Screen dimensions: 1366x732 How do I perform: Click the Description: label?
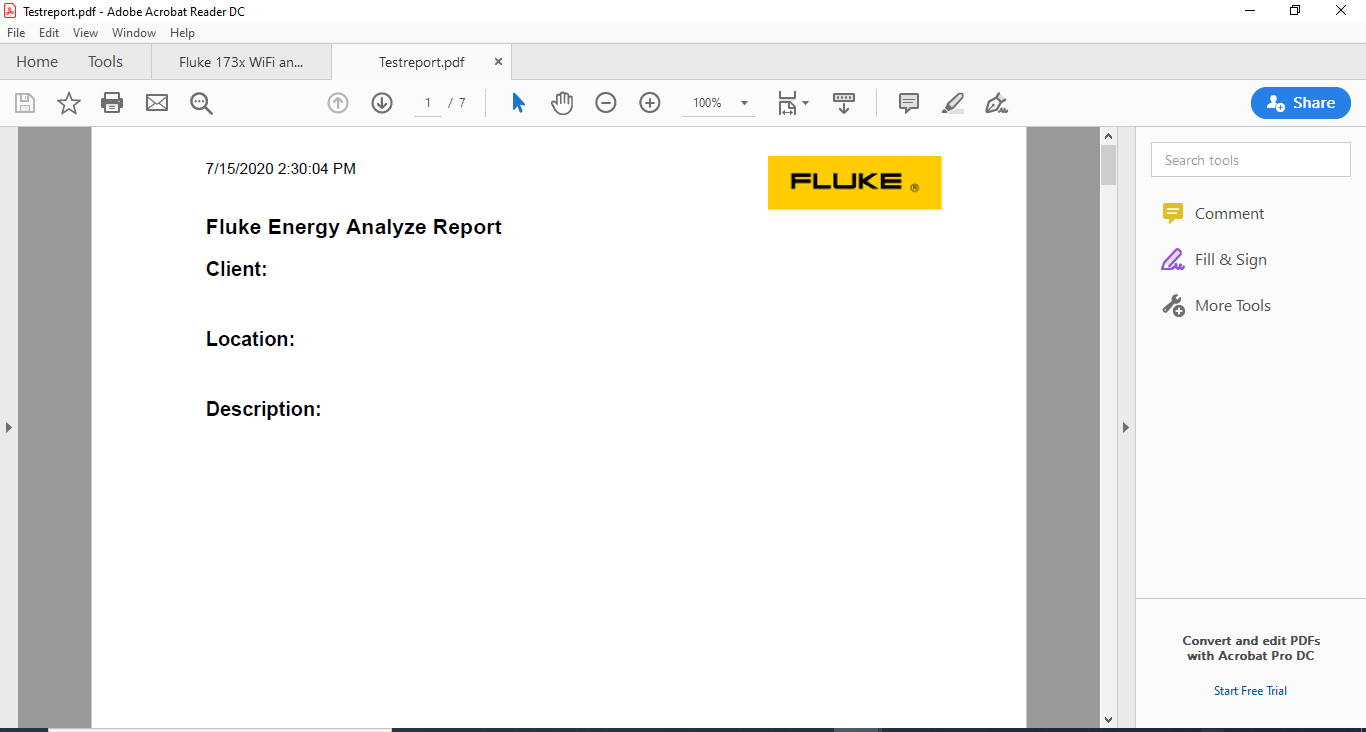pyautogui.click(x=264, y=409)
